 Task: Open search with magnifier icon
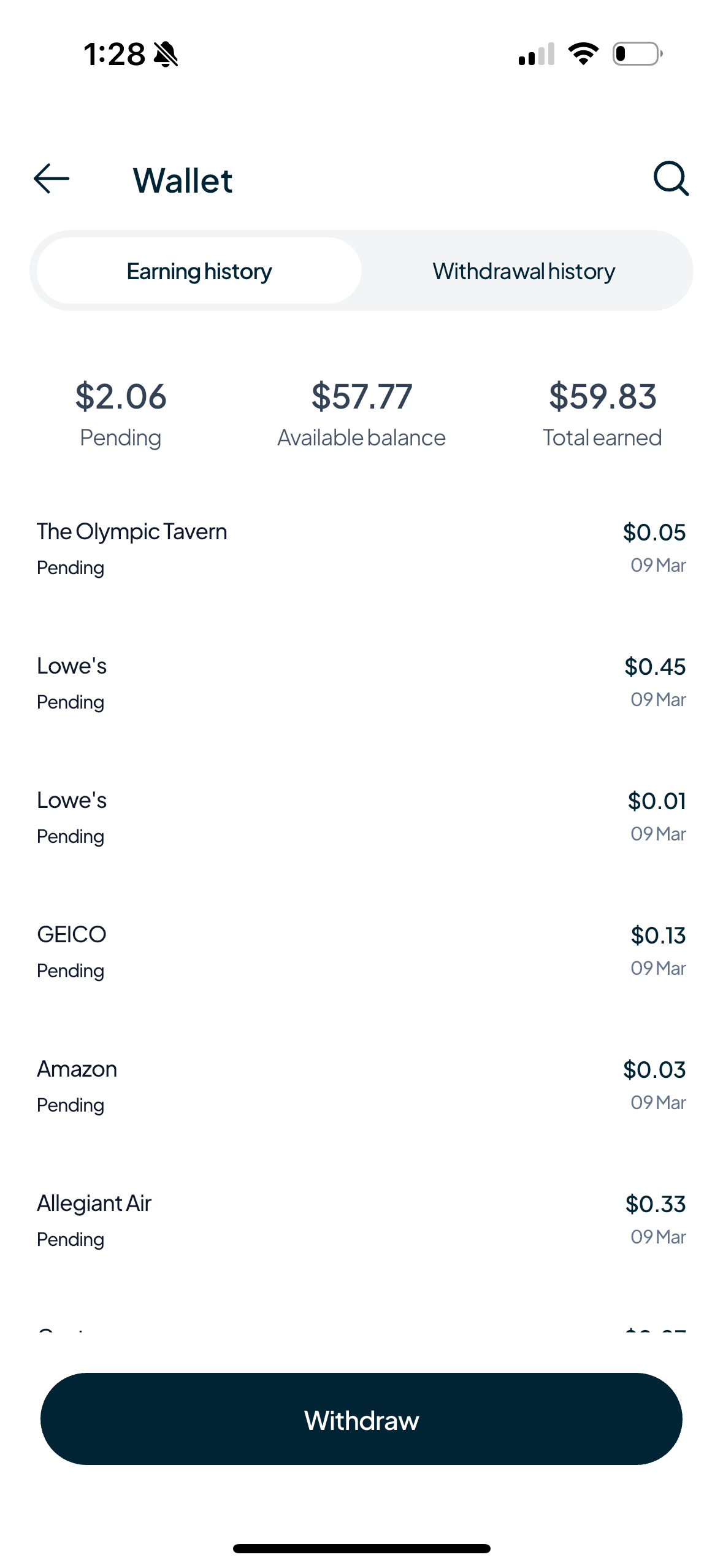point(671,179)
